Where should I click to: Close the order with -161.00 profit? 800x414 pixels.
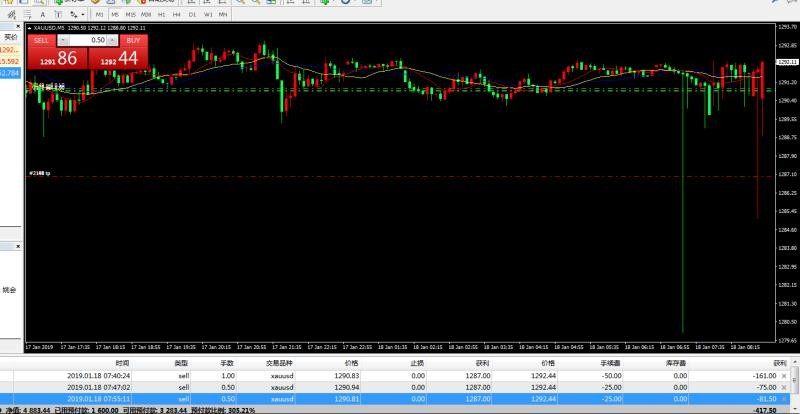pyautogui.click(x=784, y=376)
